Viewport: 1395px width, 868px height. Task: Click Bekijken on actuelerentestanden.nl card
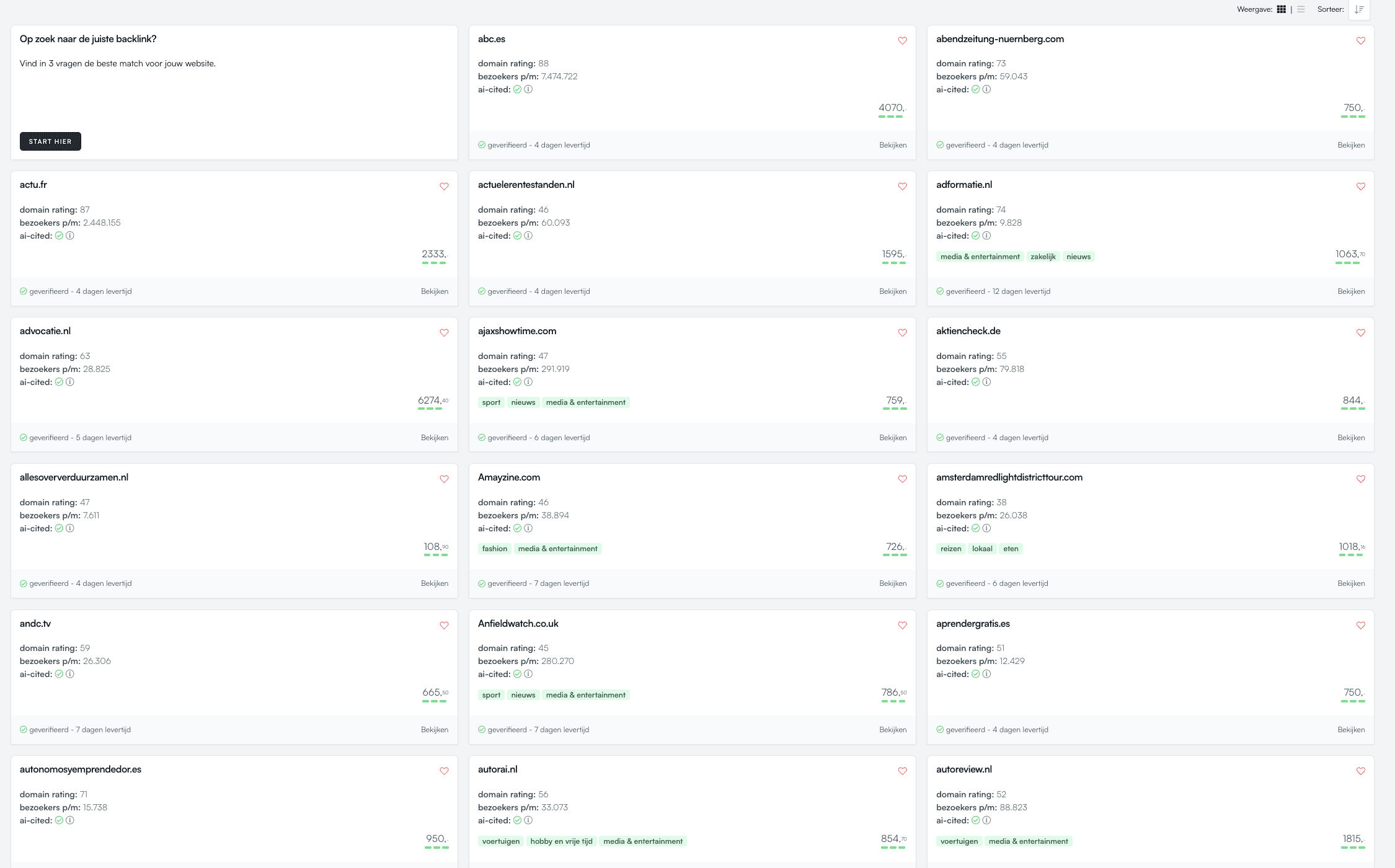pos(892,291)
